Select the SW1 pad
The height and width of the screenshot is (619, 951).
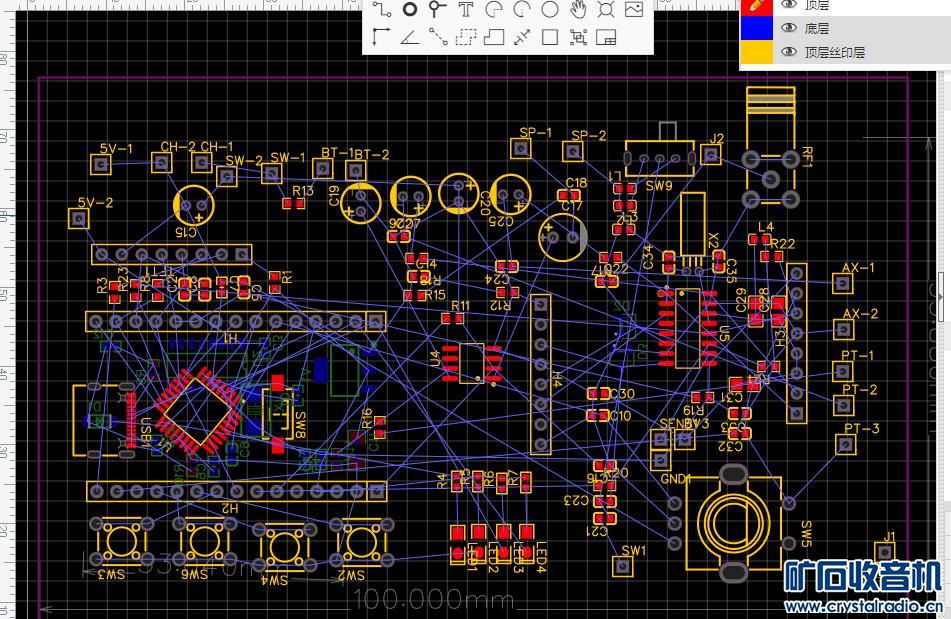coord(622,566)
